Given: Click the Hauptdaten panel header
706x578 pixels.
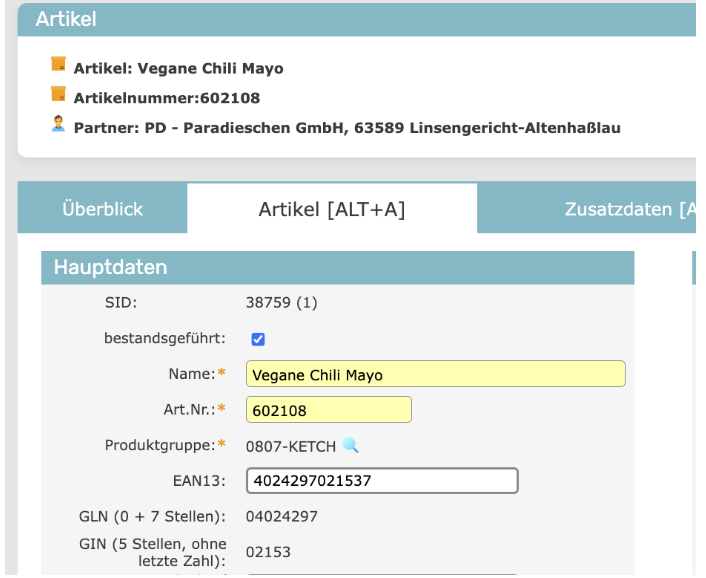Looking at the screenshot, I should pos(337,267).
